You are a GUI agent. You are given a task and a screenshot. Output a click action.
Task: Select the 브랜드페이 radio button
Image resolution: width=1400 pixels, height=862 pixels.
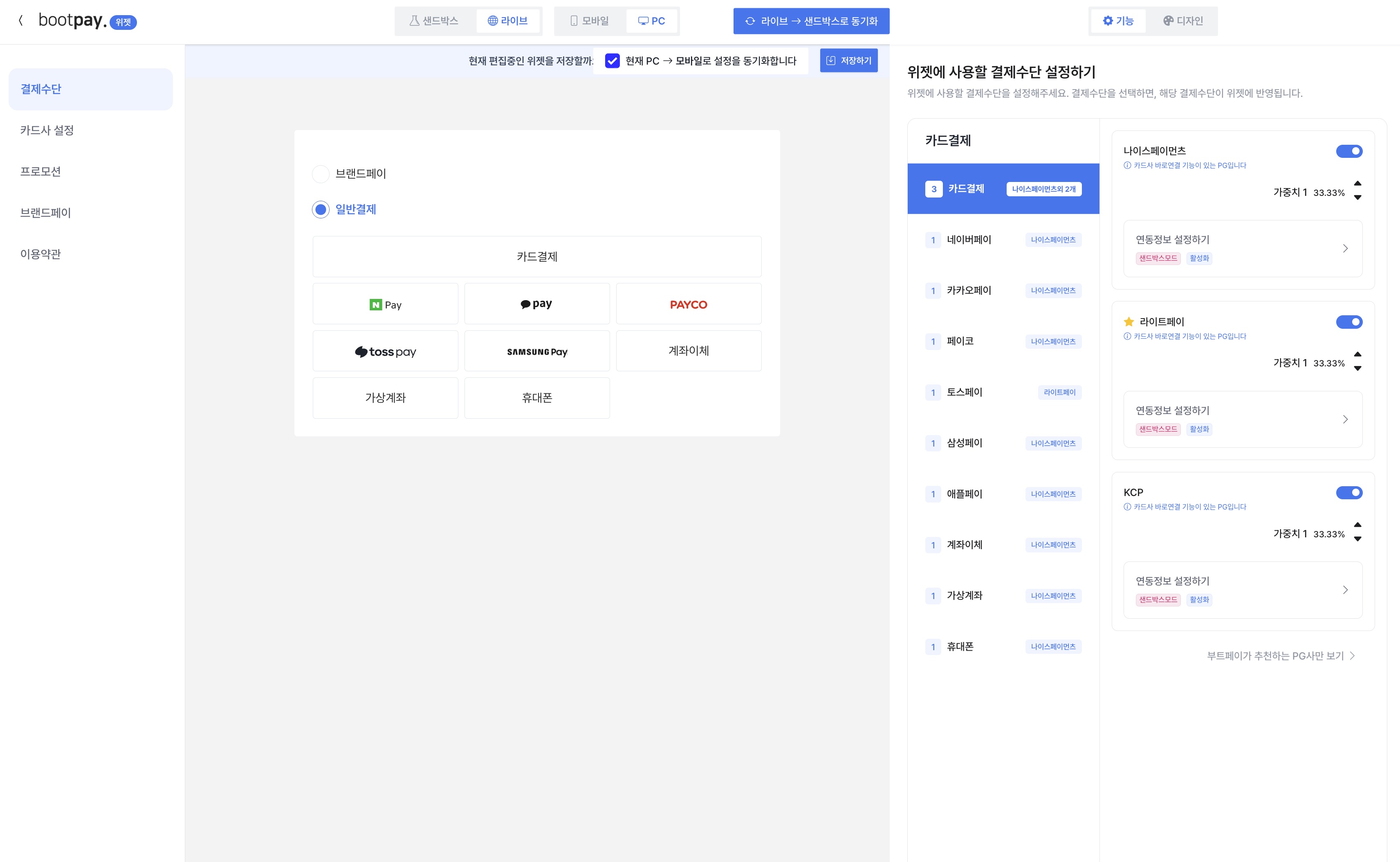321,174
